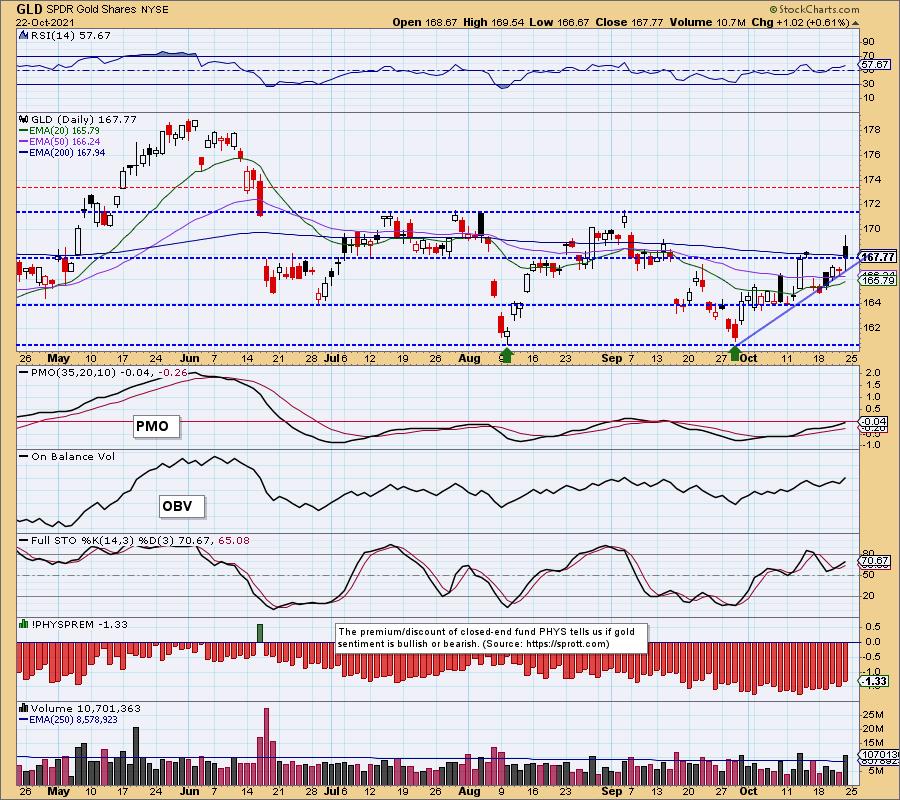Click the boxed PMO annotation label
This screenshot has height=800, width=900.
pyautogui.click(x=156, y=426)
